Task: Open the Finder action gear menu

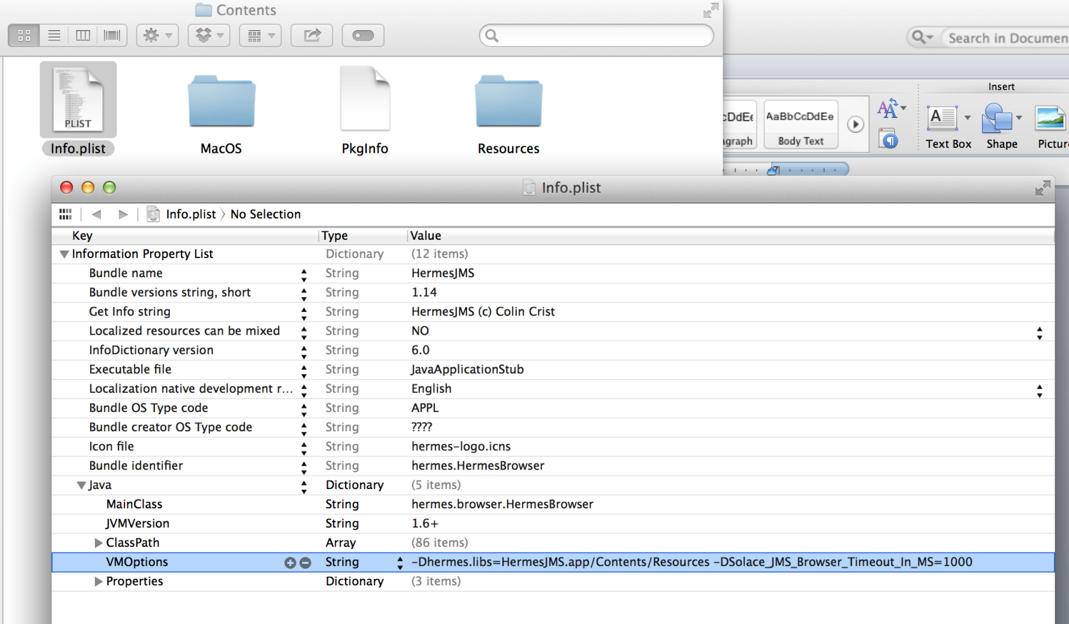Action: pyautogui.click(x=157, y=35)
